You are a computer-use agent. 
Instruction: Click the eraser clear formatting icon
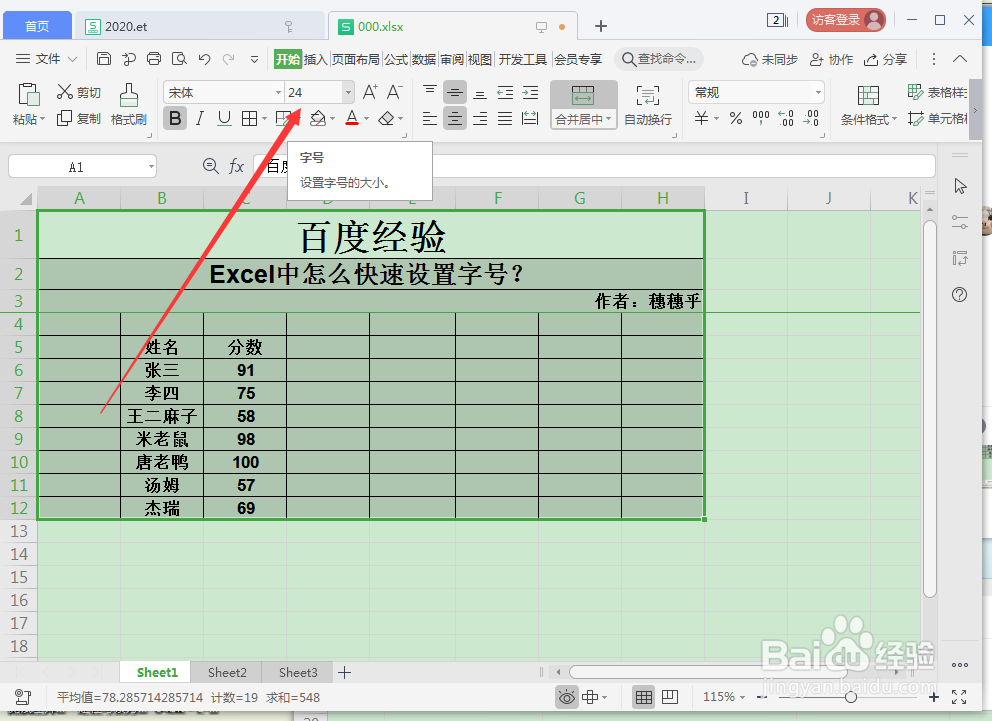[x=386, y=118]
